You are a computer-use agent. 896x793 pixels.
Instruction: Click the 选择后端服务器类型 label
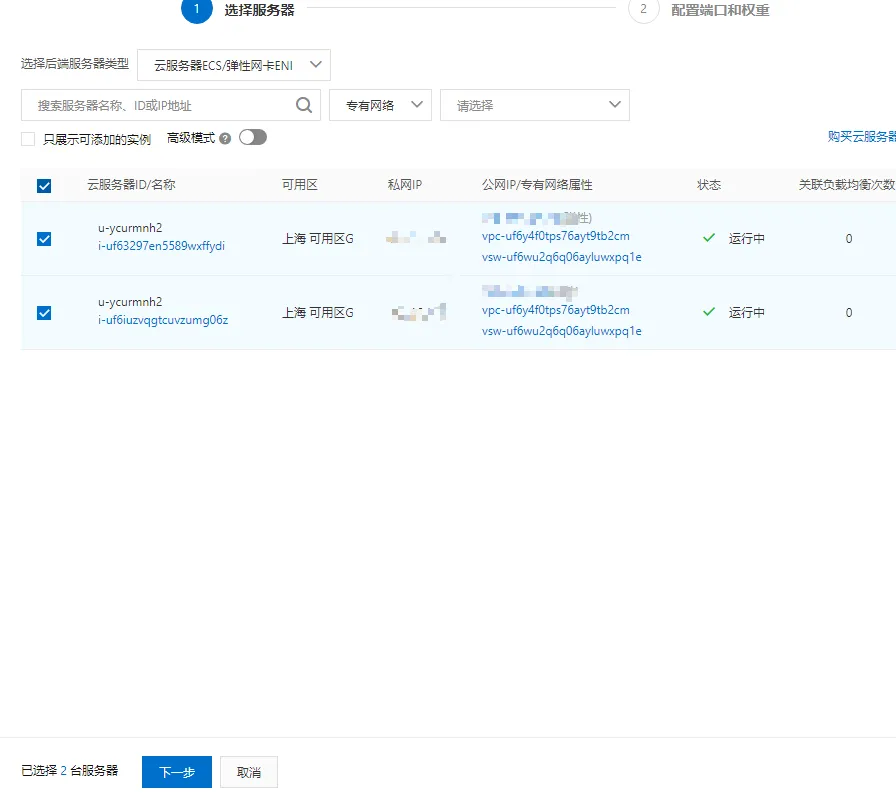coord(75,63)
